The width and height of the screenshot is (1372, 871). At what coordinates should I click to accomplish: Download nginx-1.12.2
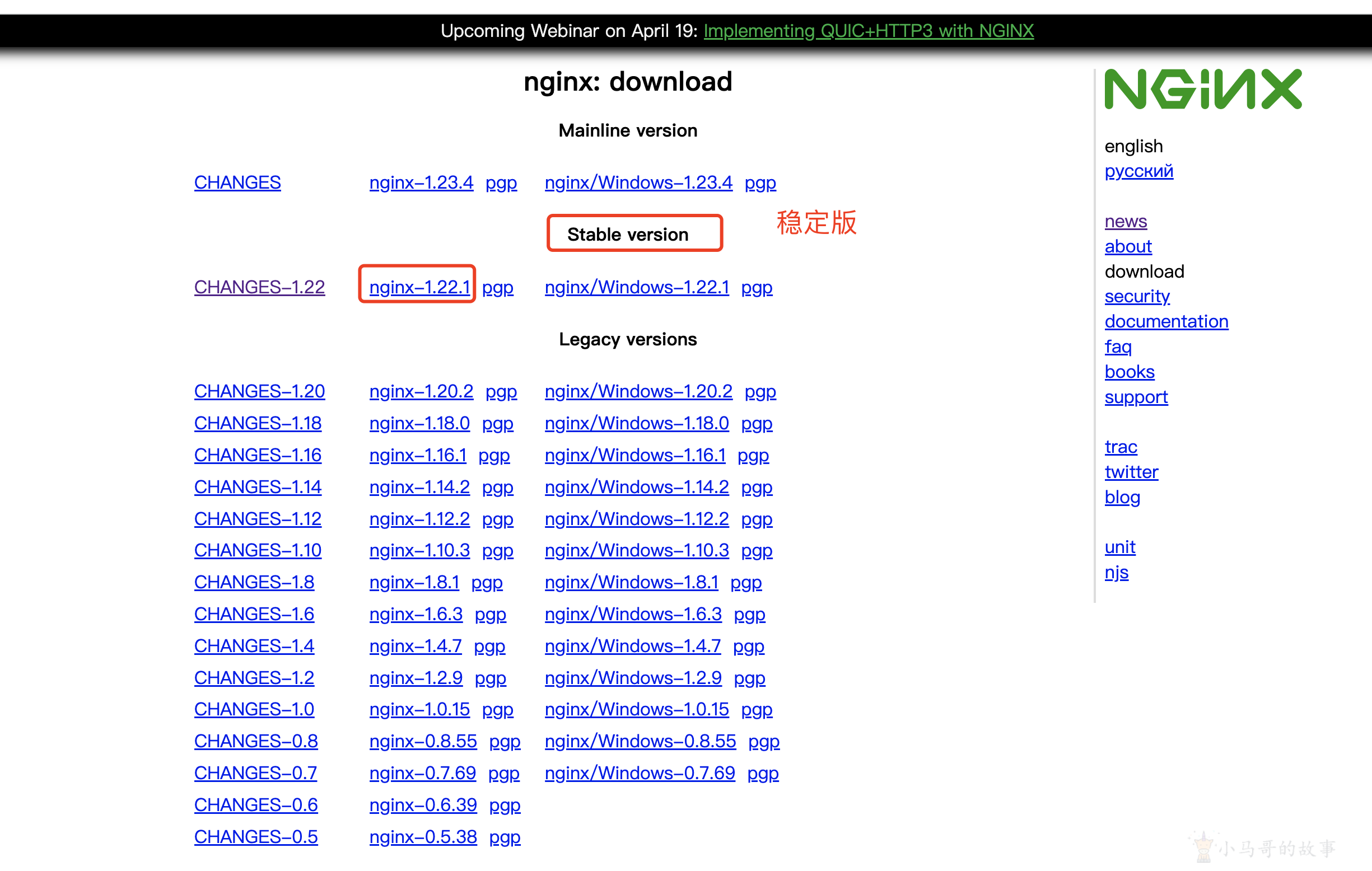pos(419,519)
